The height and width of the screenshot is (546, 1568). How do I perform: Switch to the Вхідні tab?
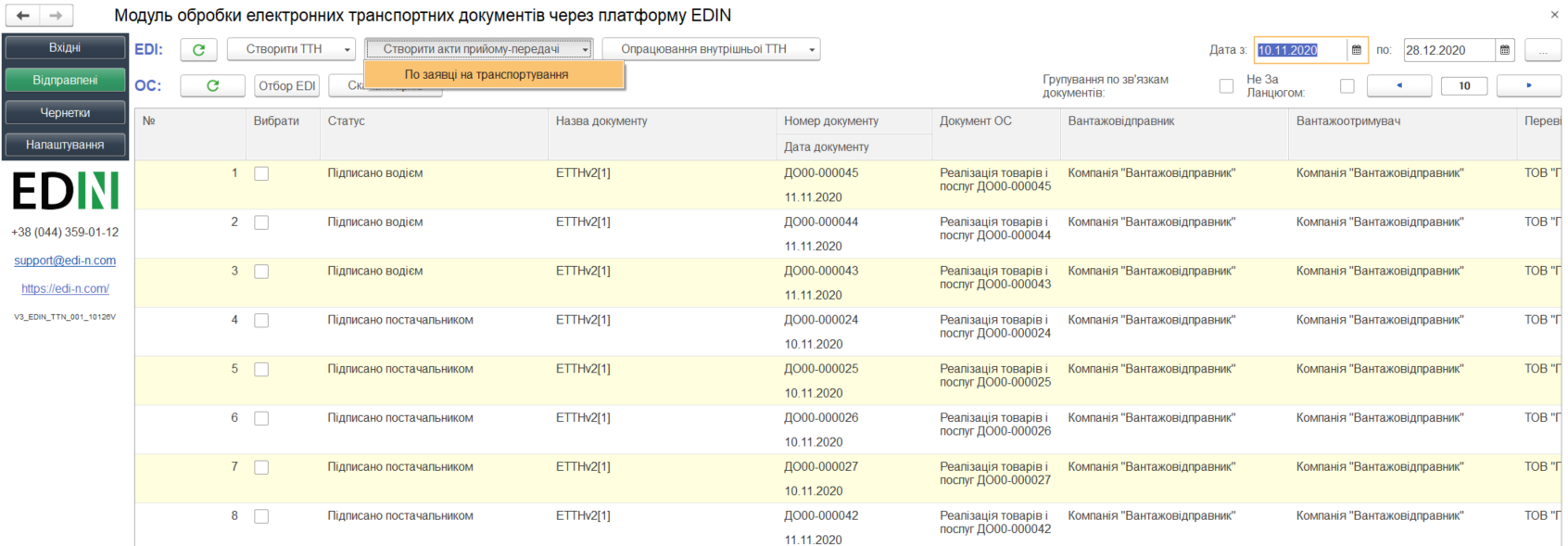point(65,47)
